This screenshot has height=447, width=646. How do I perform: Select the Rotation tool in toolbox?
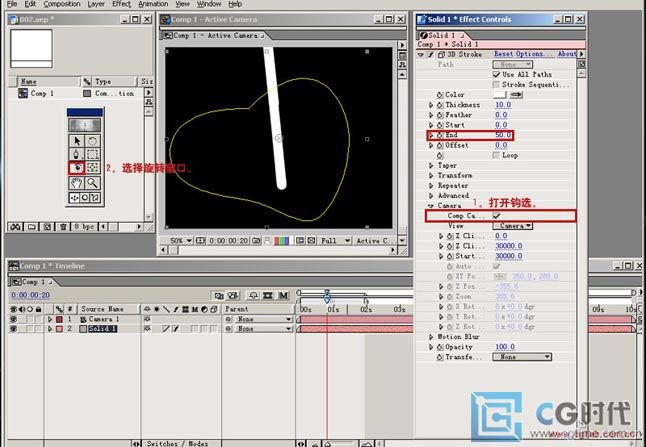(x=93, y=141)
